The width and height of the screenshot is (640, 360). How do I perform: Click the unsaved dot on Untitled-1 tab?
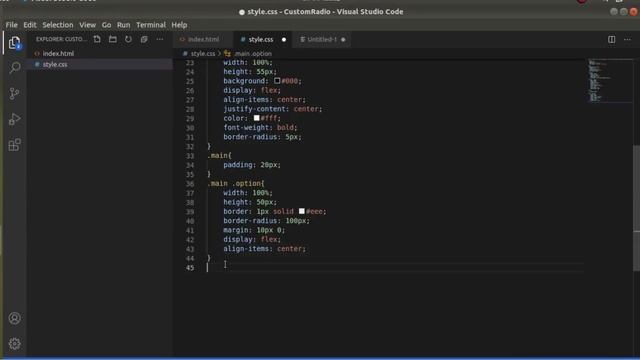[343, 40]
